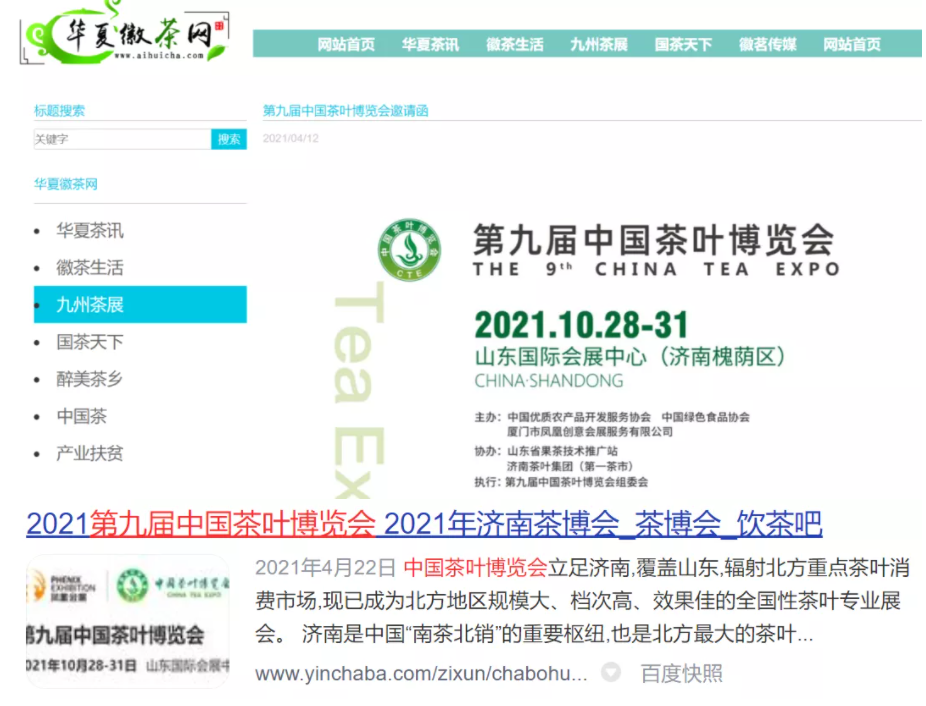
Task: Select 徽茶生活 in the sidebar list
Action: tap(90, 268)
